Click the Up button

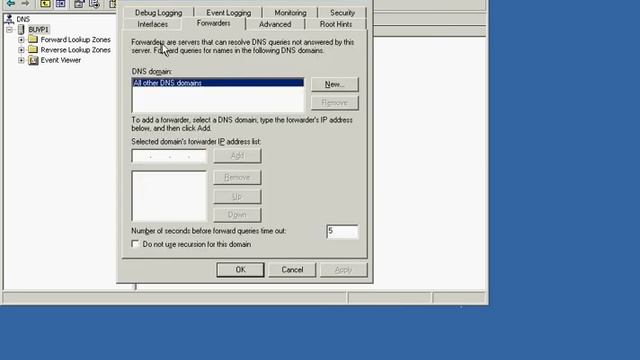pos(237,197)
